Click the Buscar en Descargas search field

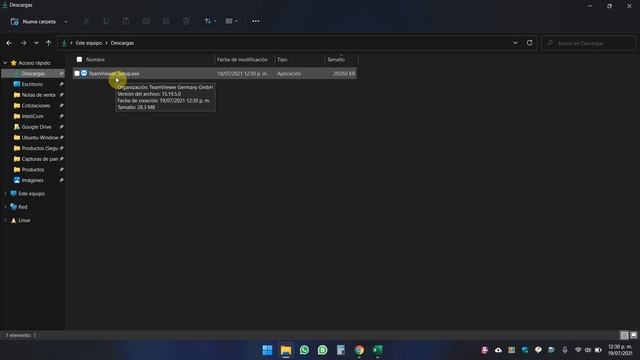(x=588, y=43)
